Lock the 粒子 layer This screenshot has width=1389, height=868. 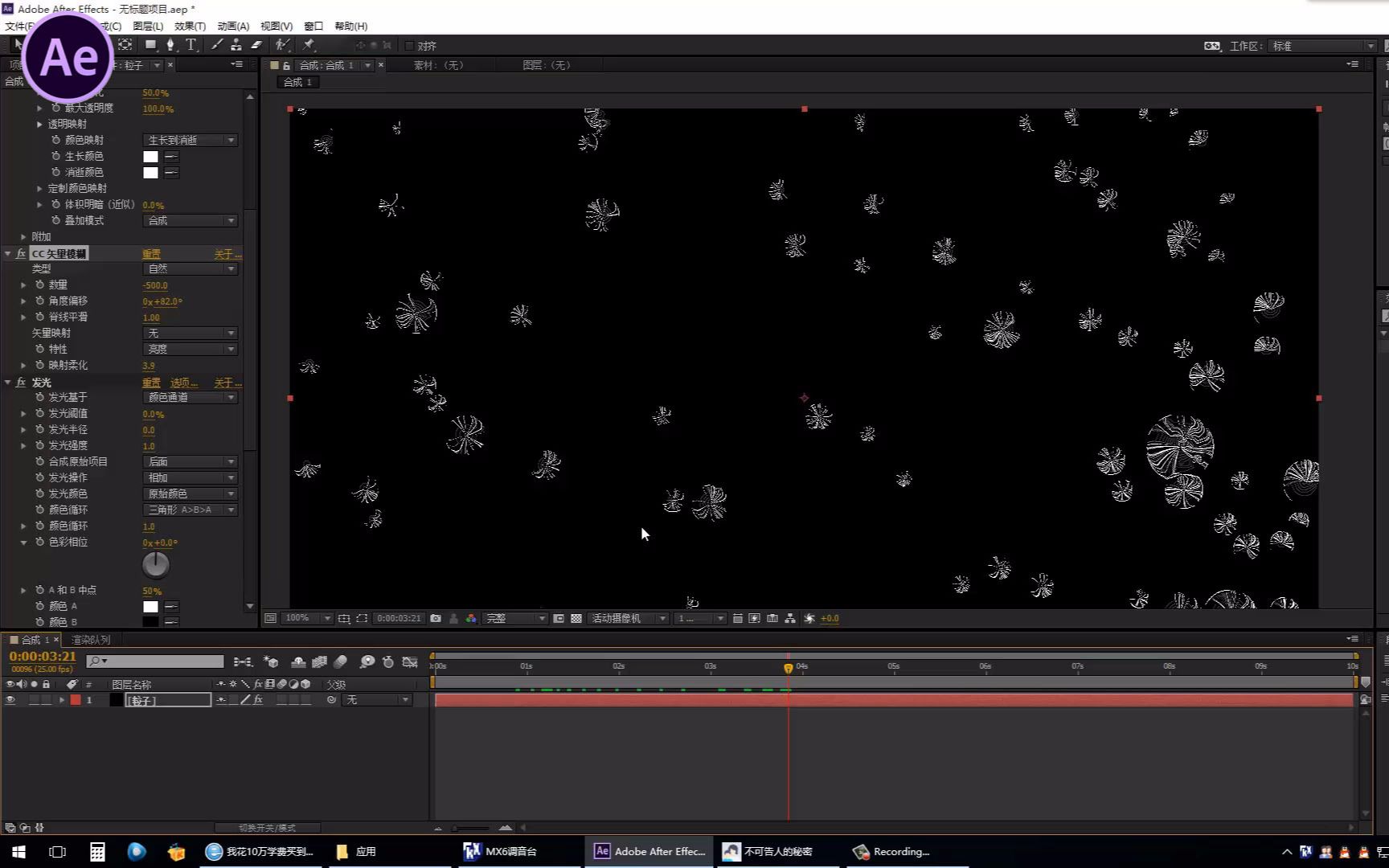(x=46, y=699)
